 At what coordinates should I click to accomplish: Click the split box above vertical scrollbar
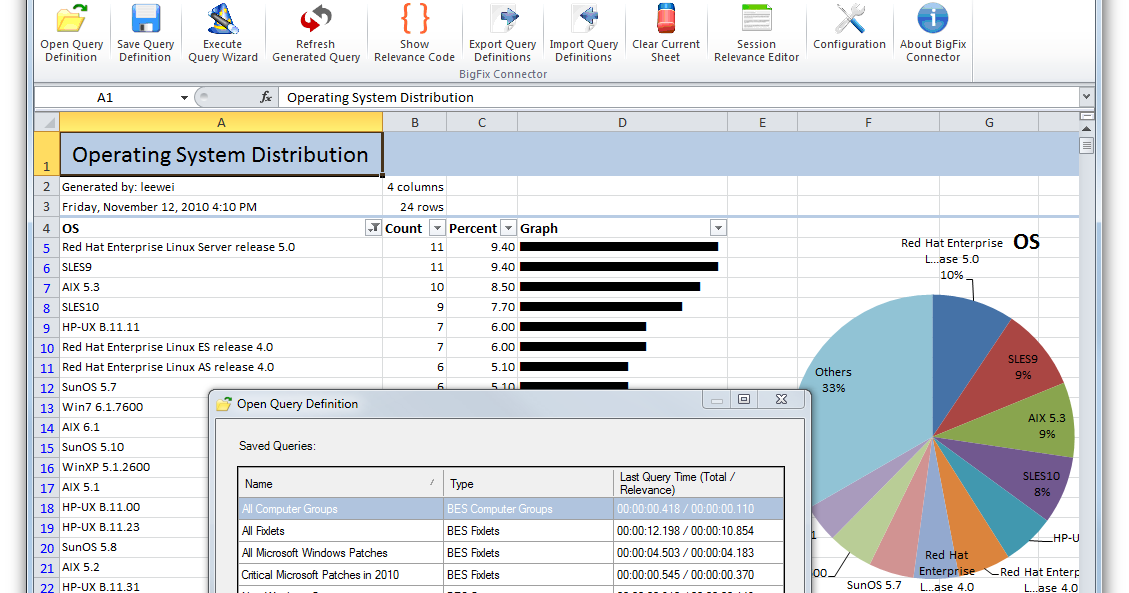[1087, 116]
